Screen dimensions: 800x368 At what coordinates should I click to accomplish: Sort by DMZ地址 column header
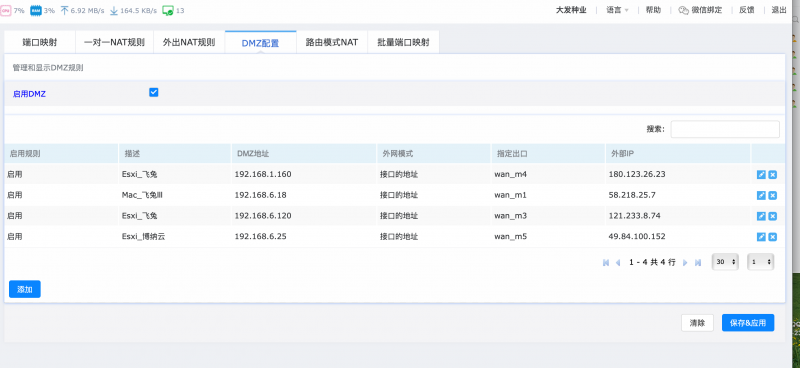pos(304,154)
